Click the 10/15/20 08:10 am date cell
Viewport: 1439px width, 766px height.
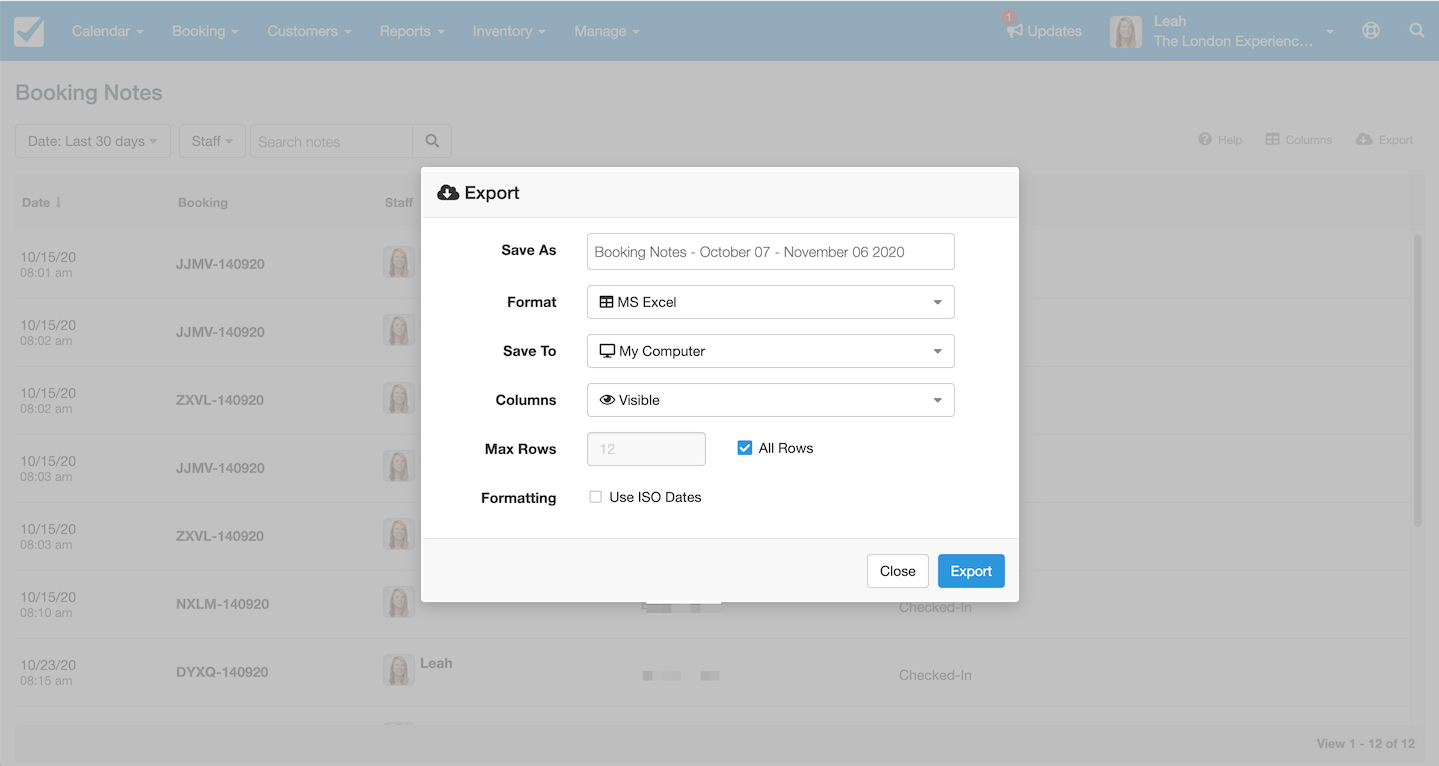pos(48,604)
